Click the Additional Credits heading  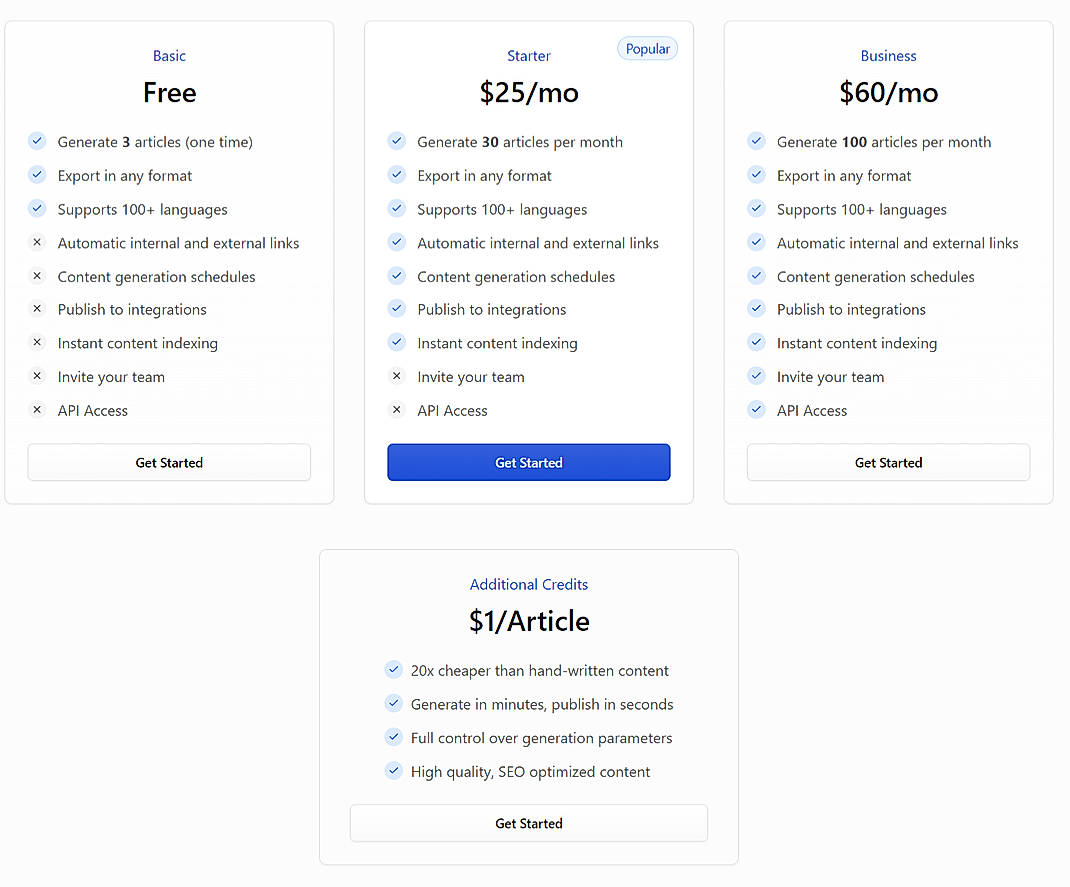(529, 584)
